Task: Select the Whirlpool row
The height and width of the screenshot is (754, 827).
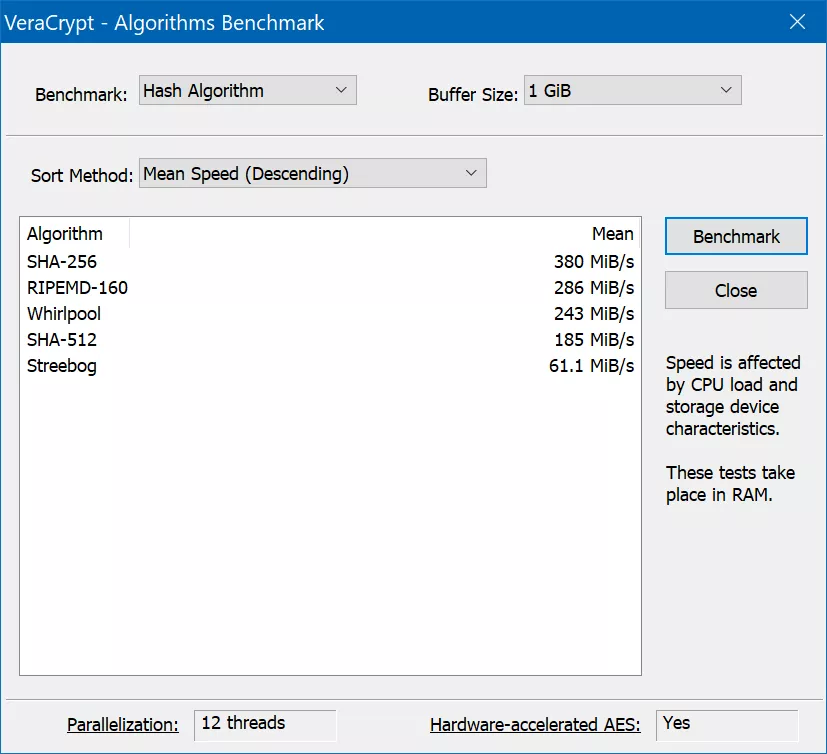Action: point(330,314)
